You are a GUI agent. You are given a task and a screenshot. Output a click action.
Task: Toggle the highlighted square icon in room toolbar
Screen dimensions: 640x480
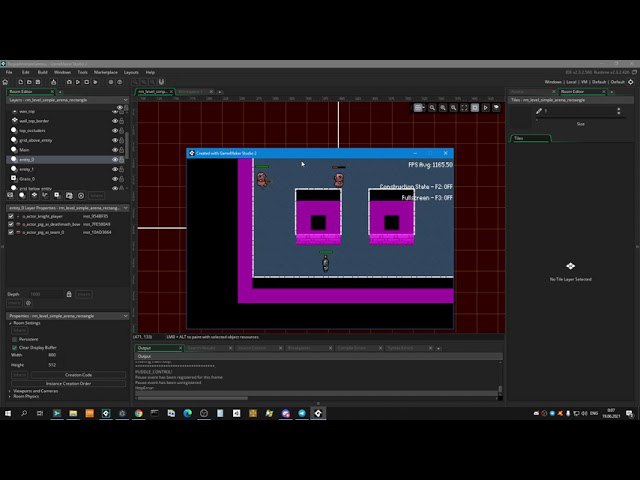point(475,108)
